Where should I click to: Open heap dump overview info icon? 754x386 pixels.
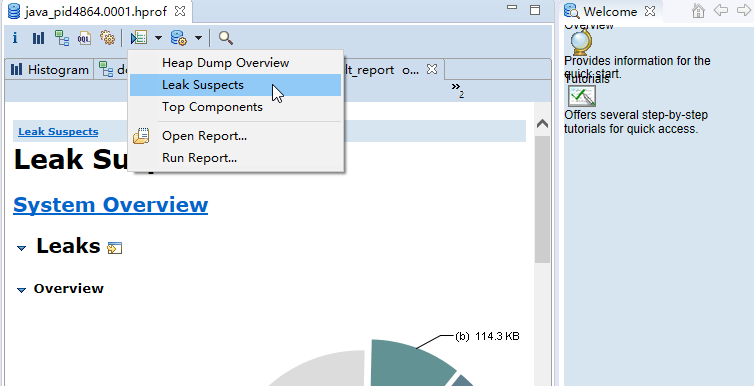click(x=15, y=38)
